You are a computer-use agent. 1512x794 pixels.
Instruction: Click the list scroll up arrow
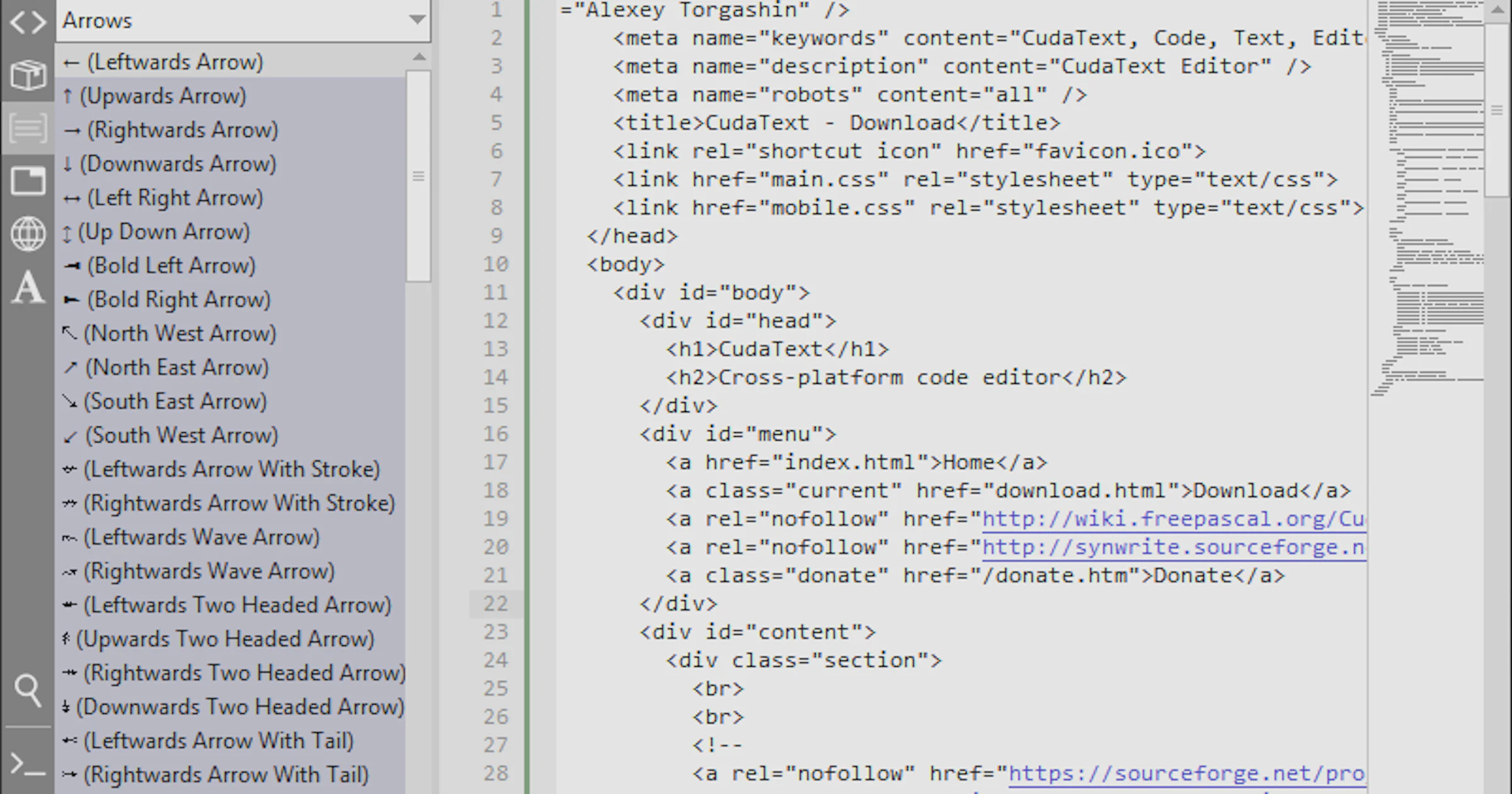[419, 57]
